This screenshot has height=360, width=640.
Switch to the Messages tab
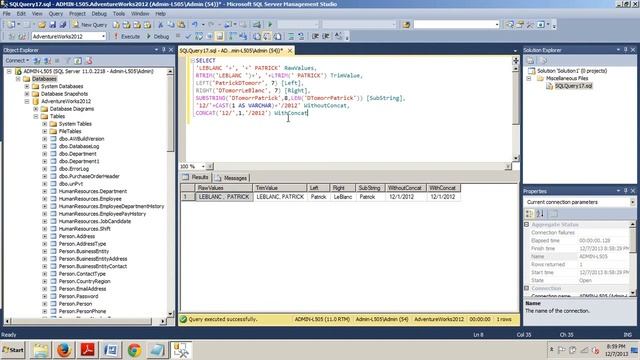tap(231, 178)
